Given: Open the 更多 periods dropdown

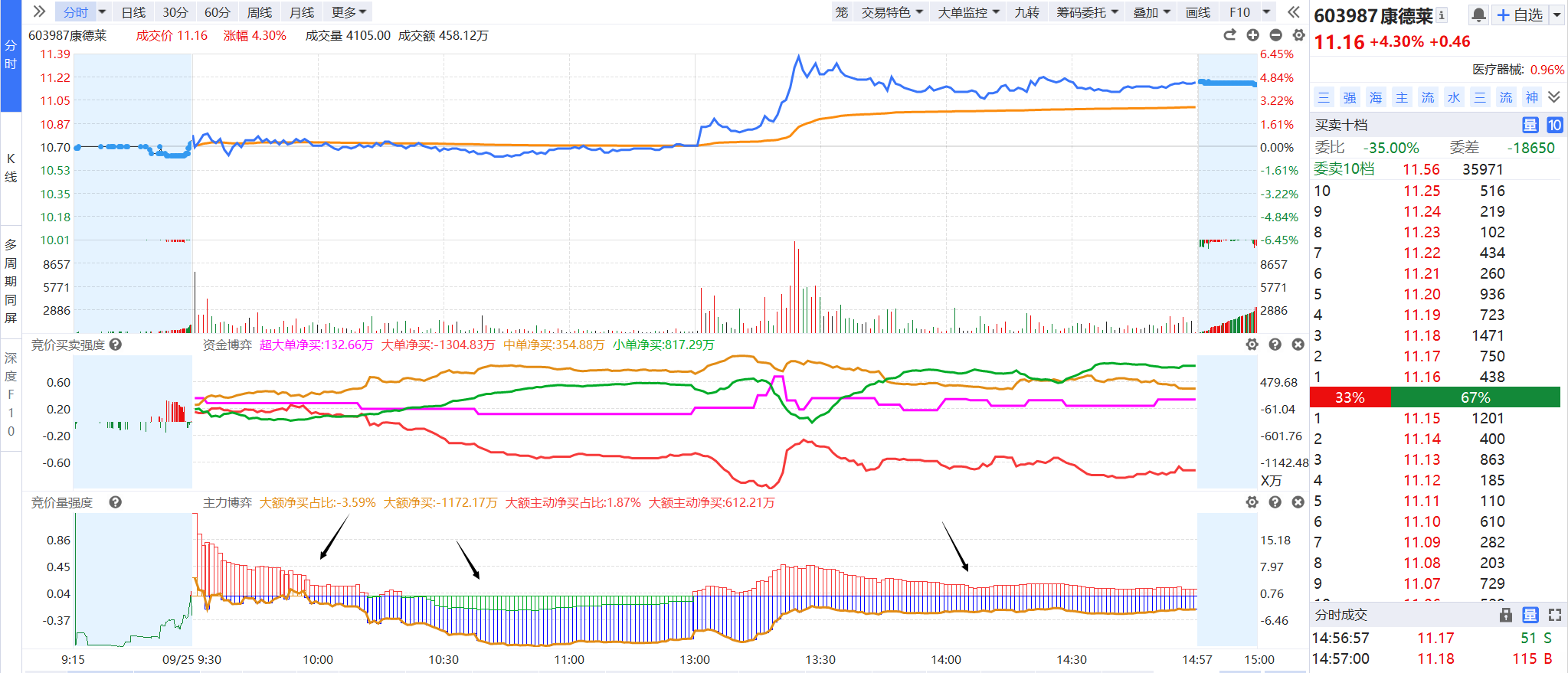Looking at the screenshot, I should point(350,12).
